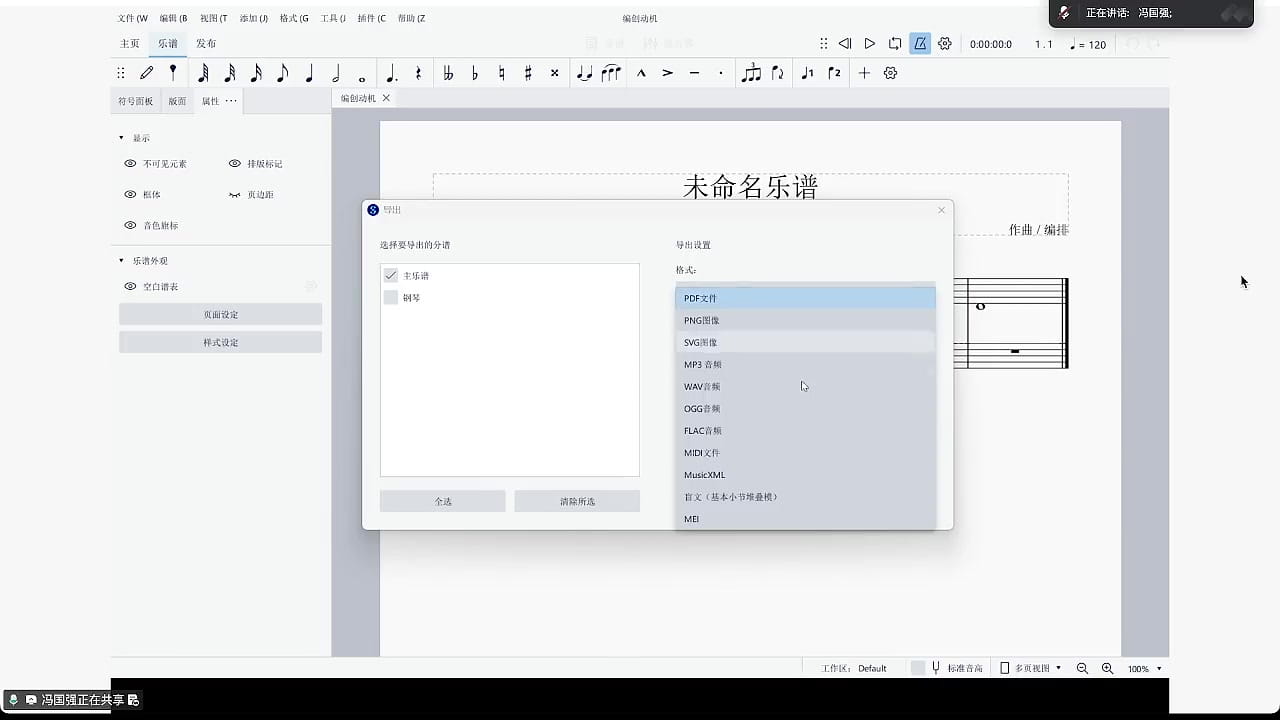
Task: Add a slur
Action: coord(611,73)
